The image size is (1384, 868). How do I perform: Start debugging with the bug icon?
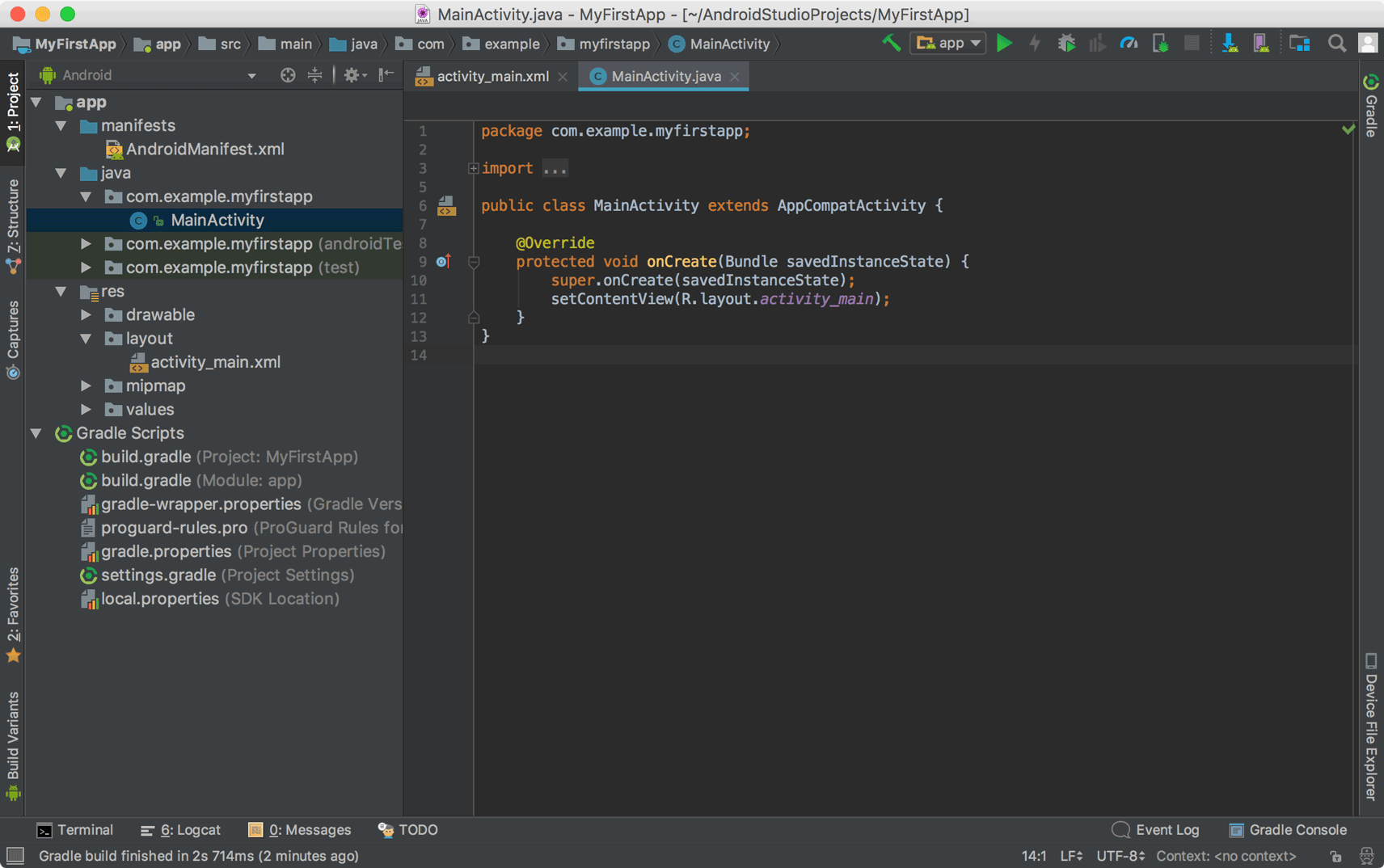coord(1066,44)
